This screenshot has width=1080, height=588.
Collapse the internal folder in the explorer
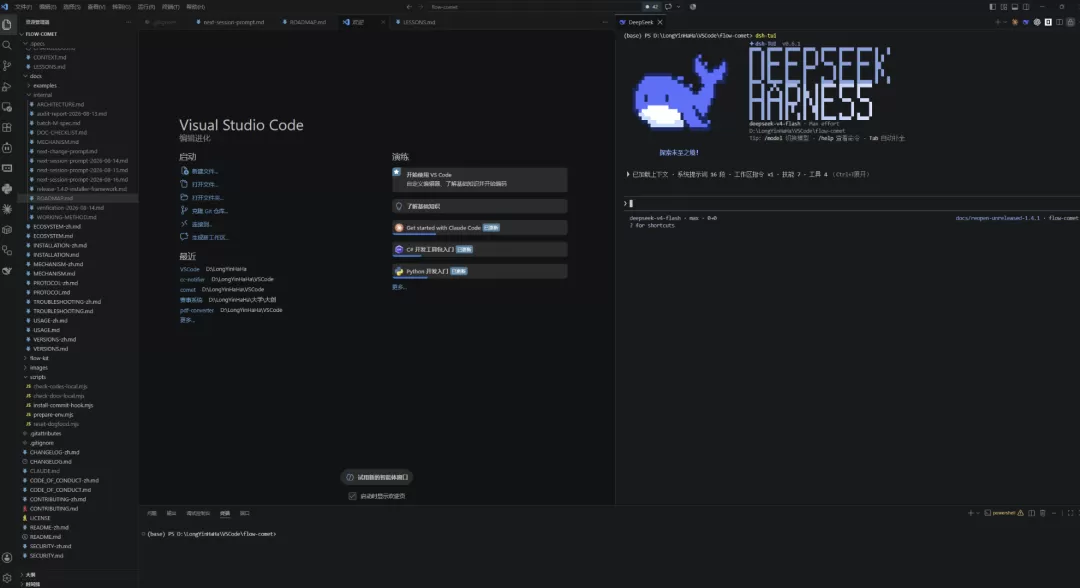tap(43, 95)
